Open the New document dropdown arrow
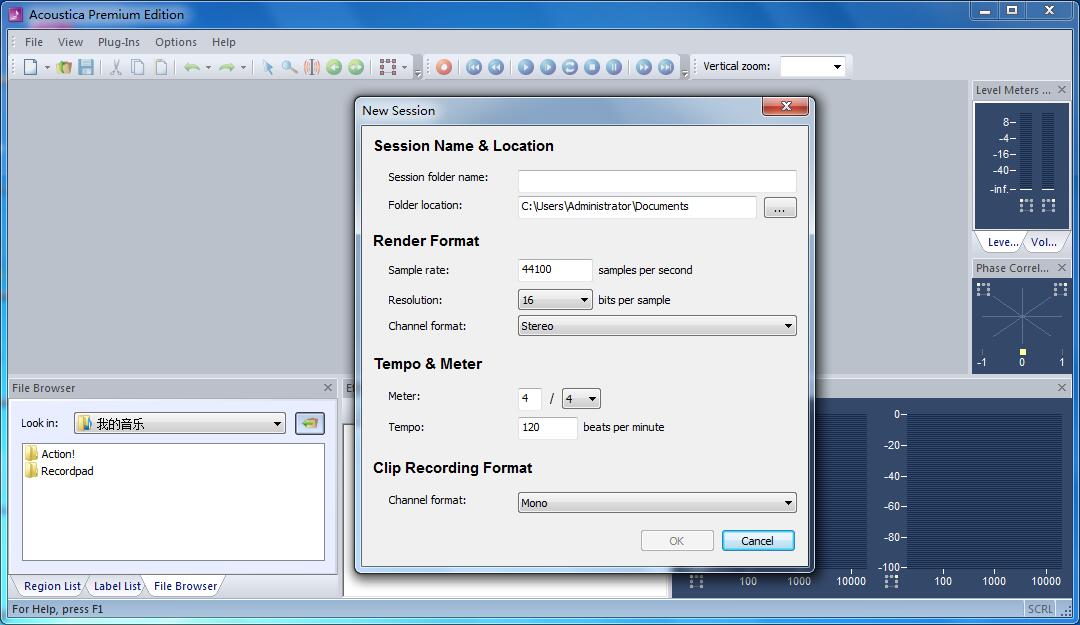Screen dimensions: 1080x625 (47, 68)
